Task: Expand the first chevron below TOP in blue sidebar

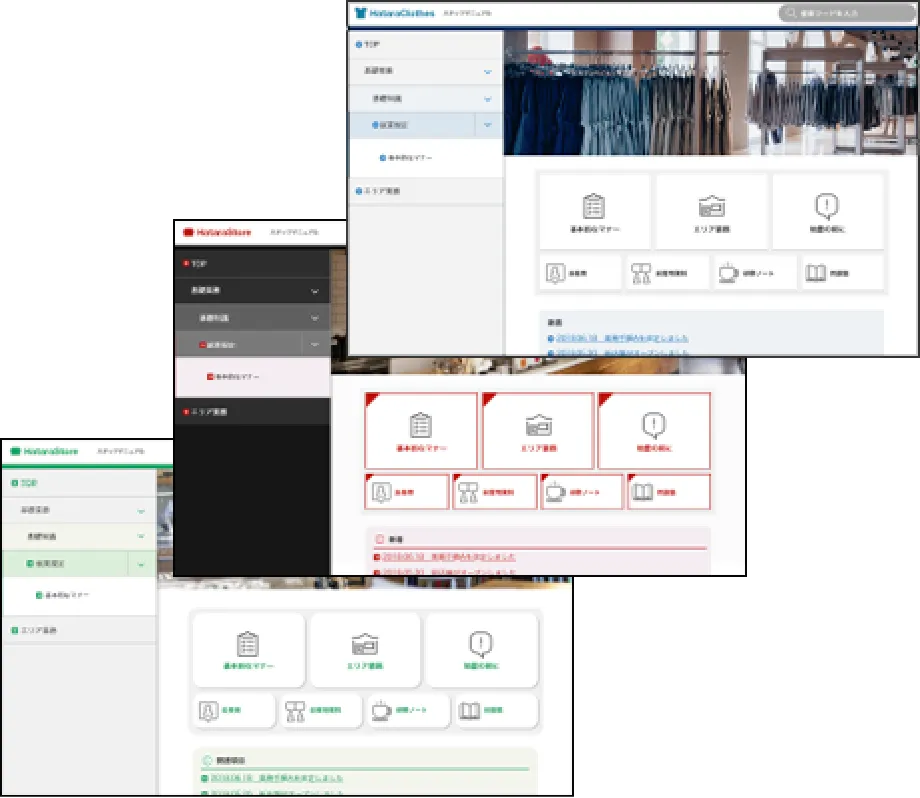Action: (x=487, y=72)
